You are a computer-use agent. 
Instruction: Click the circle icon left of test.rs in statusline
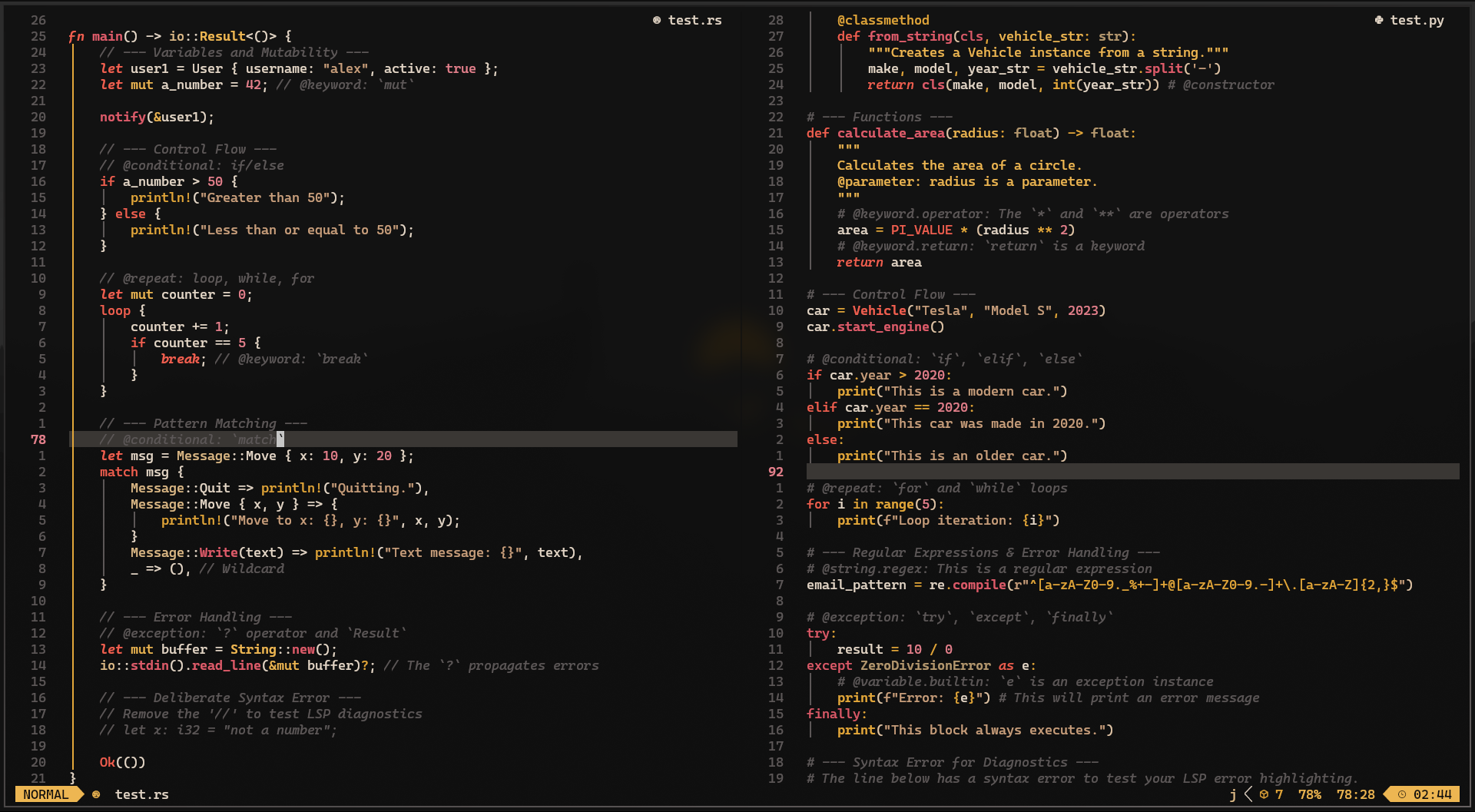click(x=94, y=794)
